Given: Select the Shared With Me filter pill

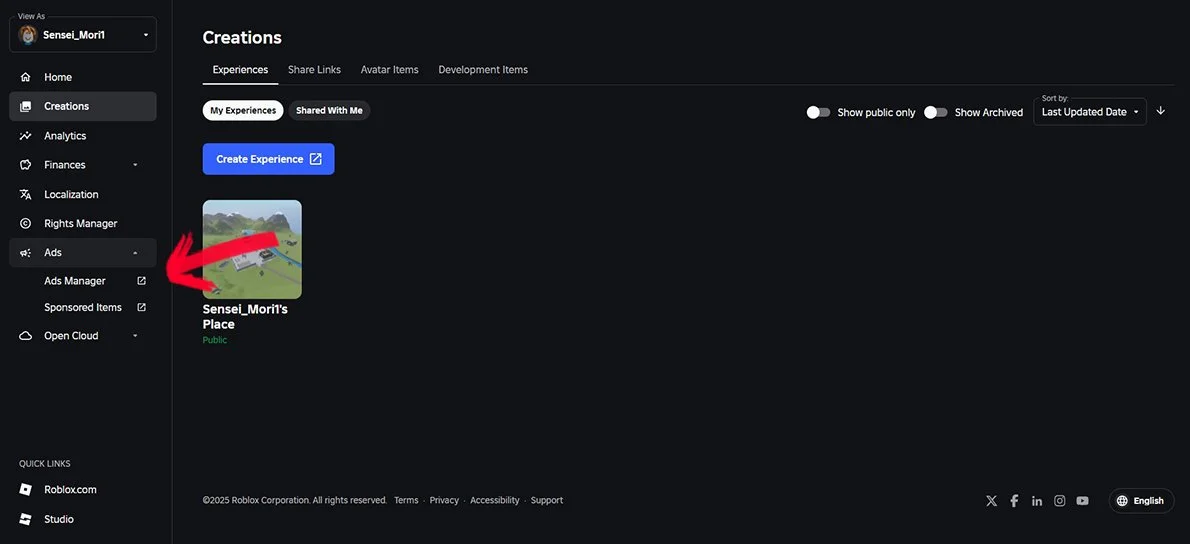Looking at the screenshot, I should [329, 111].
